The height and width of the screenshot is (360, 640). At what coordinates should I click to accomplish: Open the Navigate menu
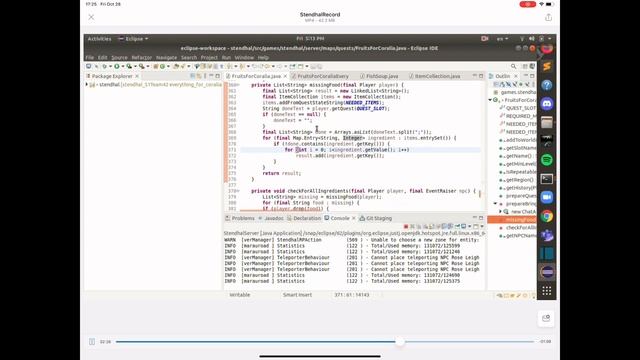pos(167,58)
